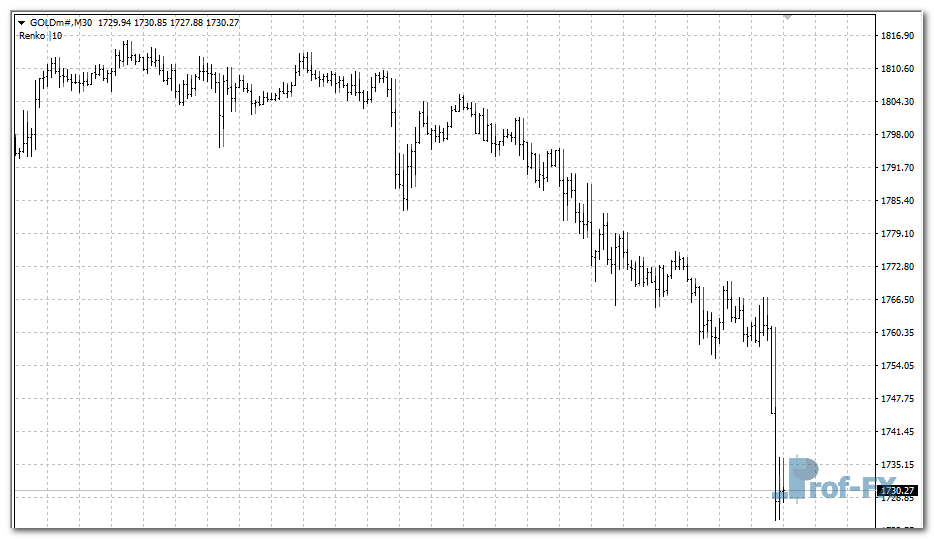The width and height of the screenshot is (934, 539).
Task: Click the highlighted current price tag 1730.27
Action: tap(898, 490)
